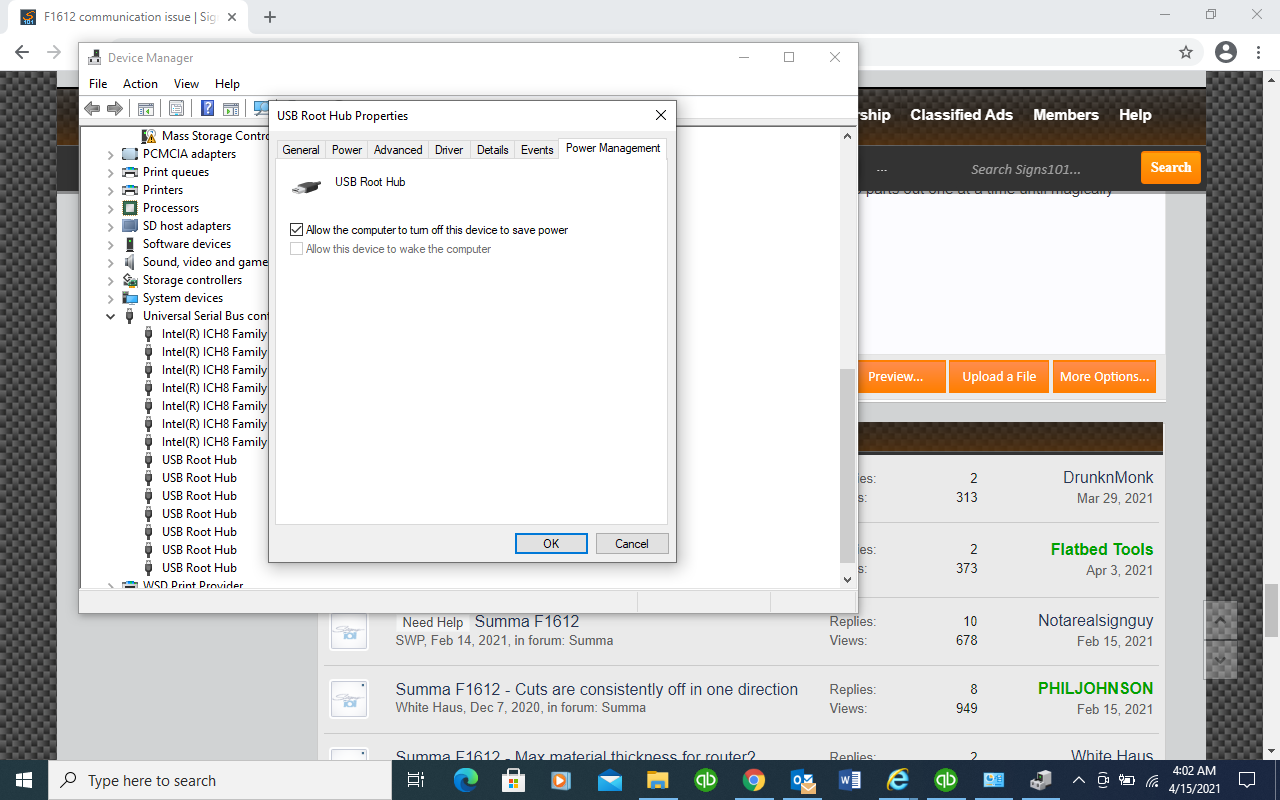Bookmark this page with the star icon

[1186, 52]
